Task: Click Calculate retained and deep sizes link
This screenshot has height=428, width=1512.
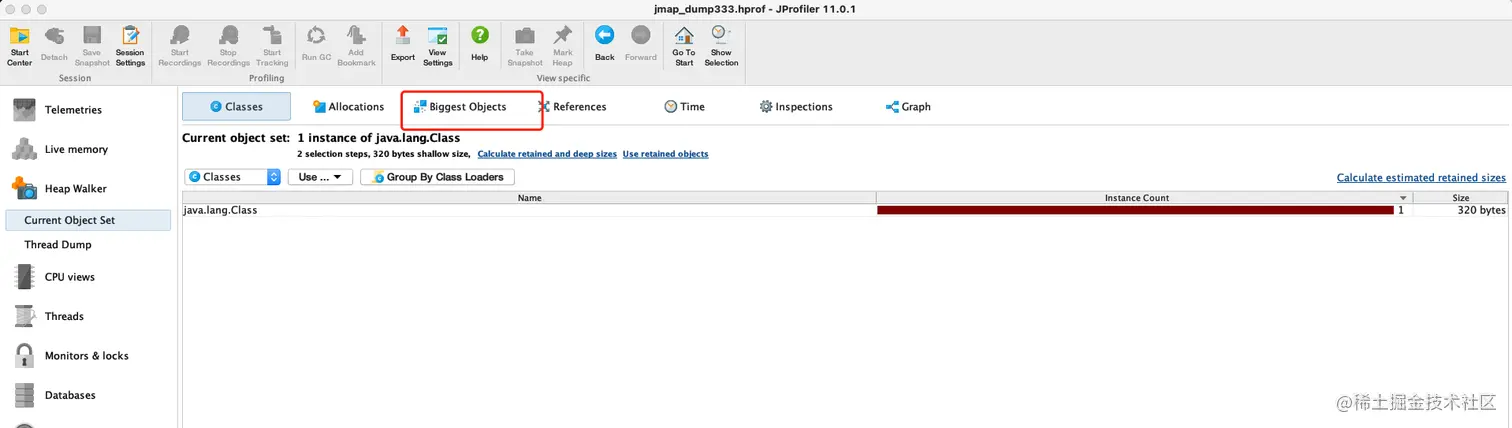Action: tap(547, 154)
